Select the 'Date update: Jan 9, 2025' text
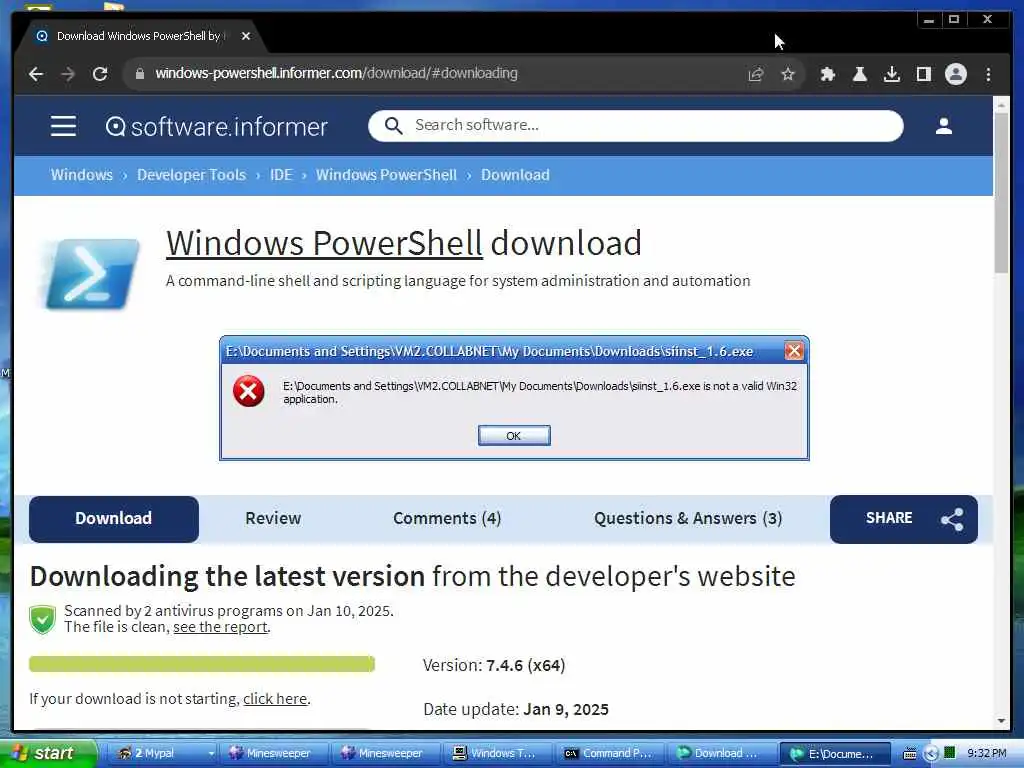1024x768 pixels. [516, 709]
